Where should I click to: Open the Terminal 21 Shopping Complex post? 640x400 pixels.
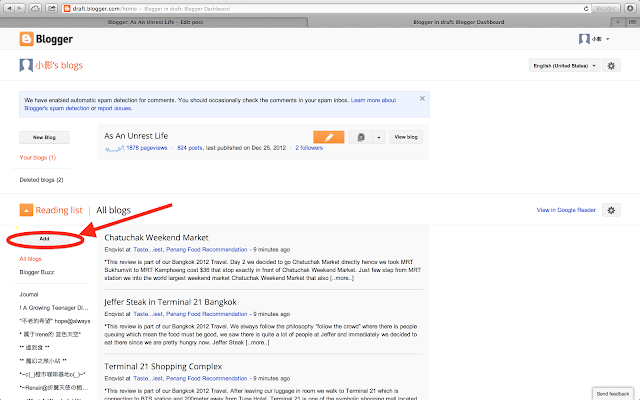[163, 367]
